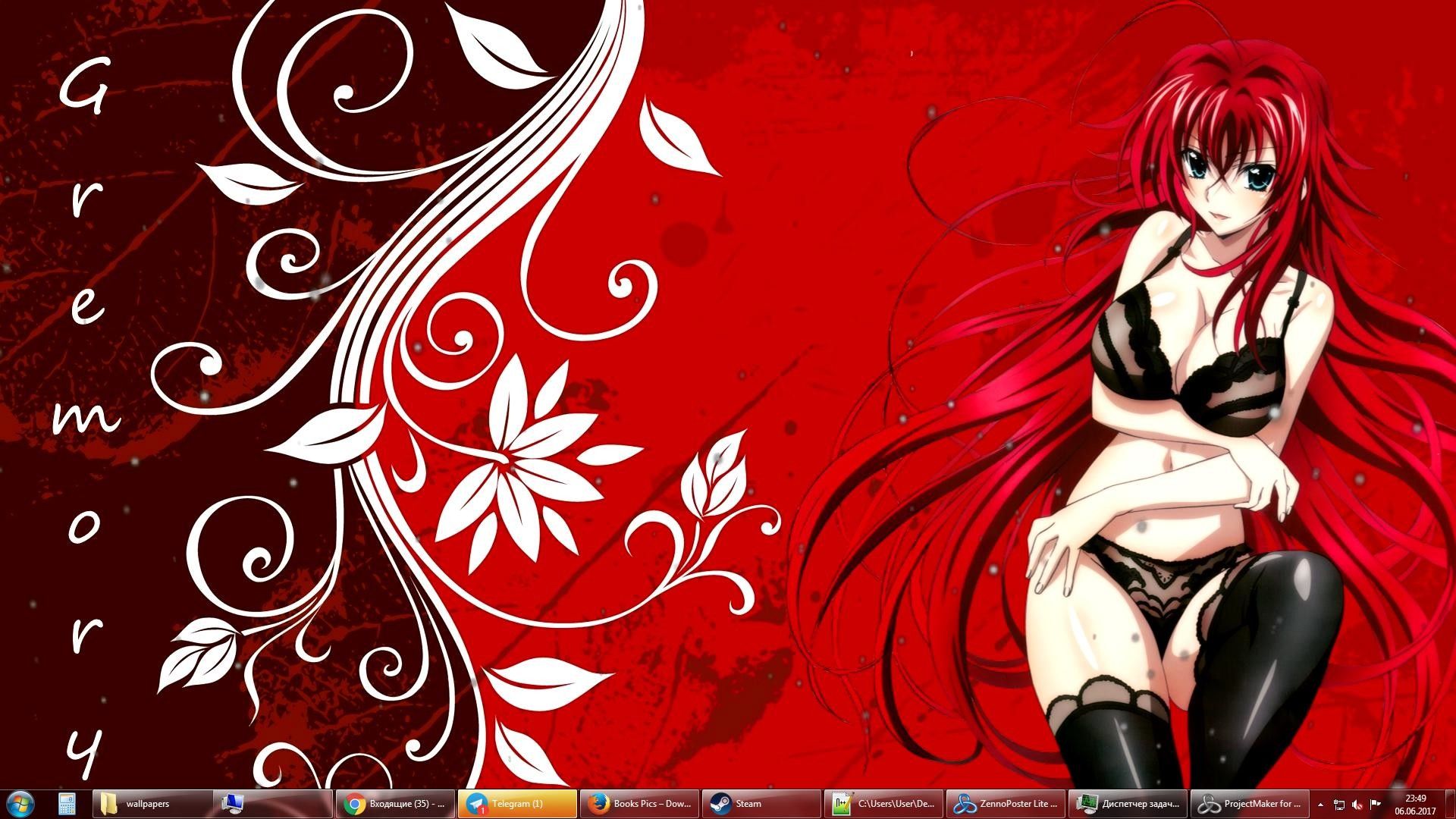Open Firefox window Books Pics
Image resolution: width=1456 pixels, height=819 pixels.
tap(638, 803)
